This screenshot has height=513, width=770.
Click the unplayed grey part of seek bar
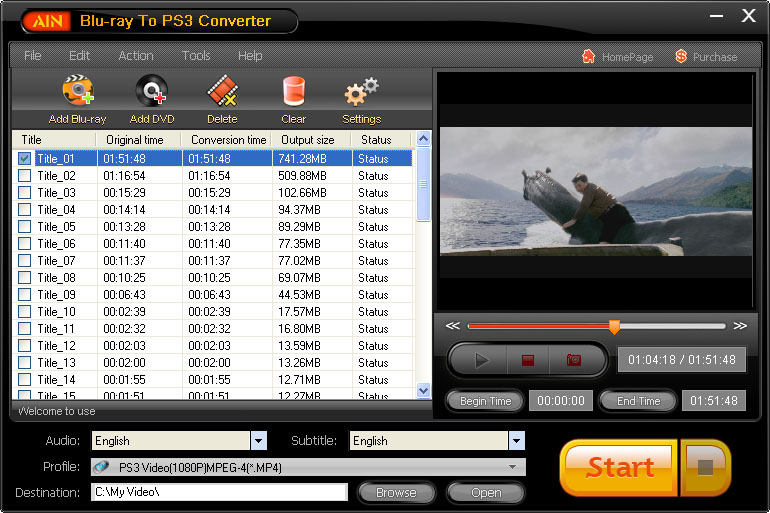(672, 325)
